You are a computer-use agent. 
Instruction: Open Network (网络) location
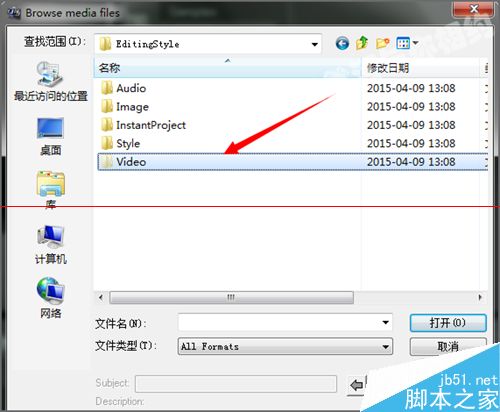coord(50,298)
